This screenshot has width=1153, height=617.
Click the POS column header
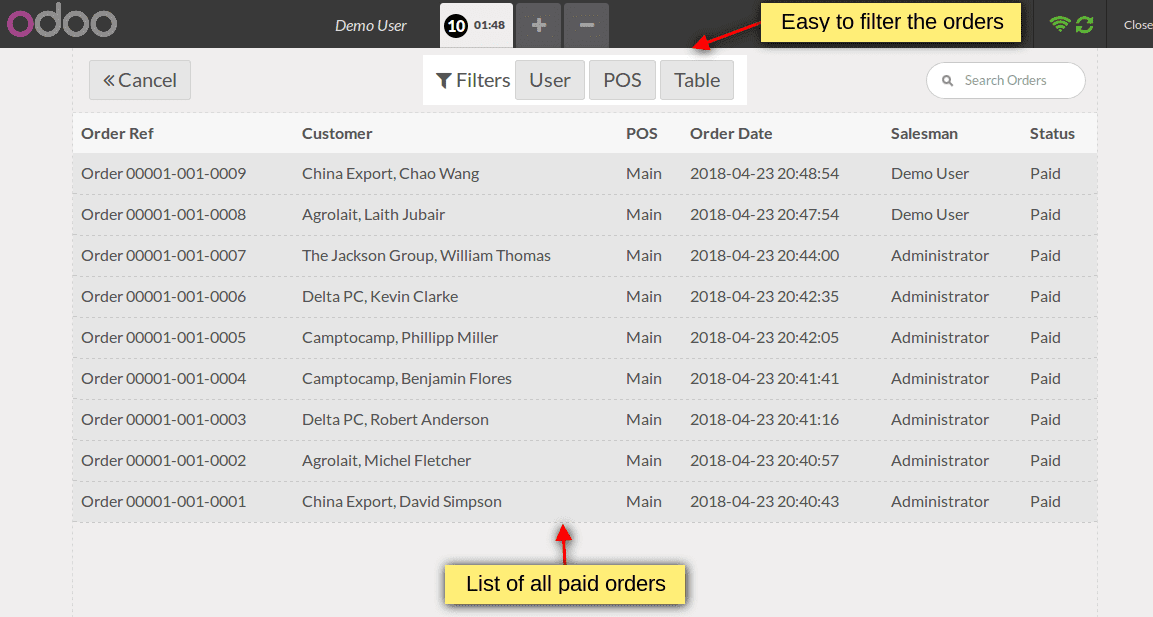click(x=642, y=134)
